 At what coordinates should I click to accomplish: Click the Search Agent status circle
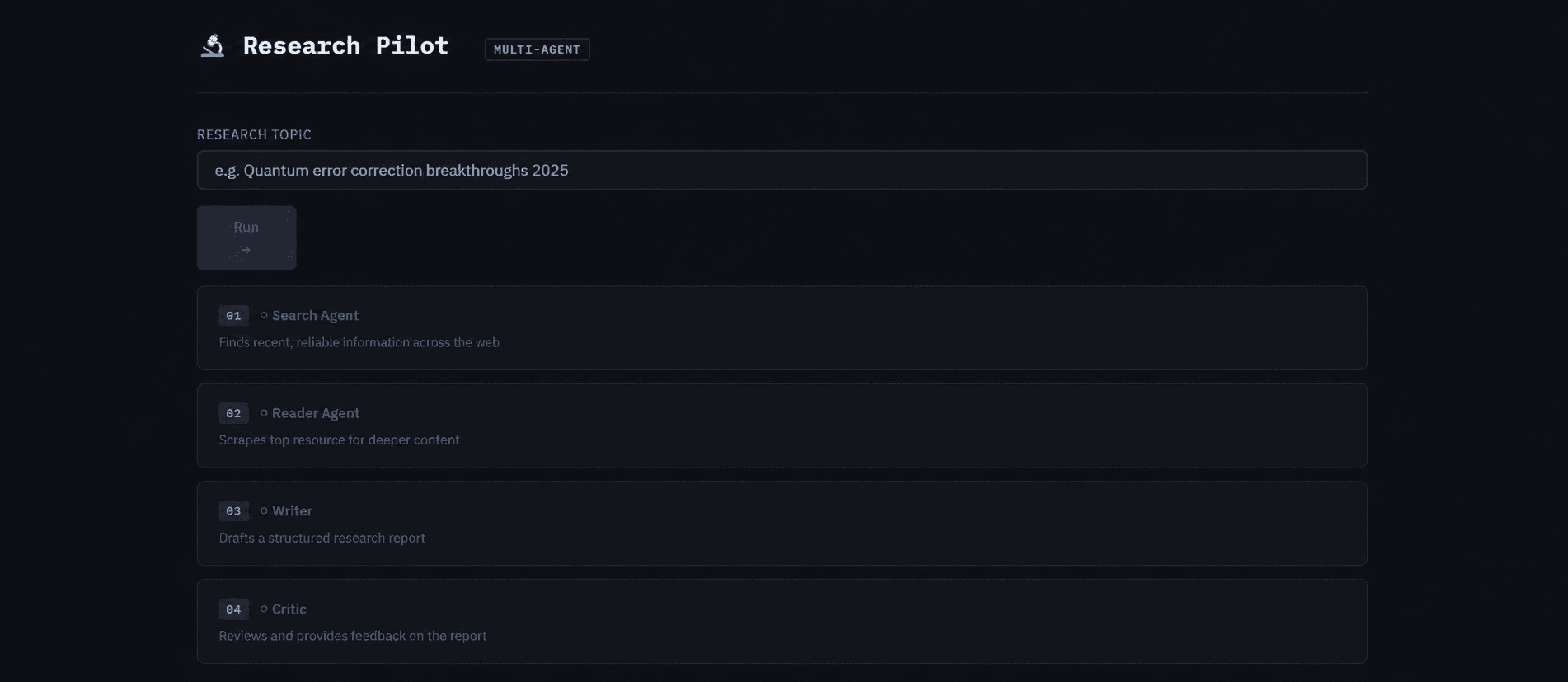pos(264,315)
